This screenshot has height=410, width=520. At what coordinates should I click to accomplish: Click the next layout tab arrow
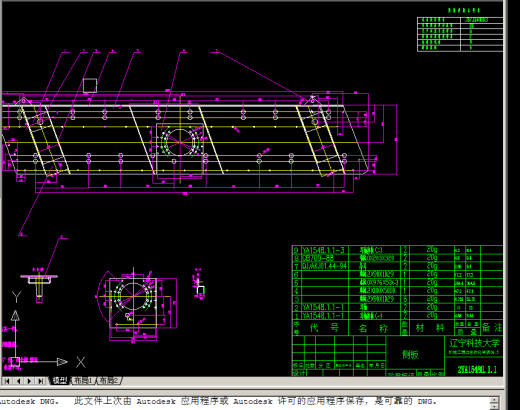30,381
